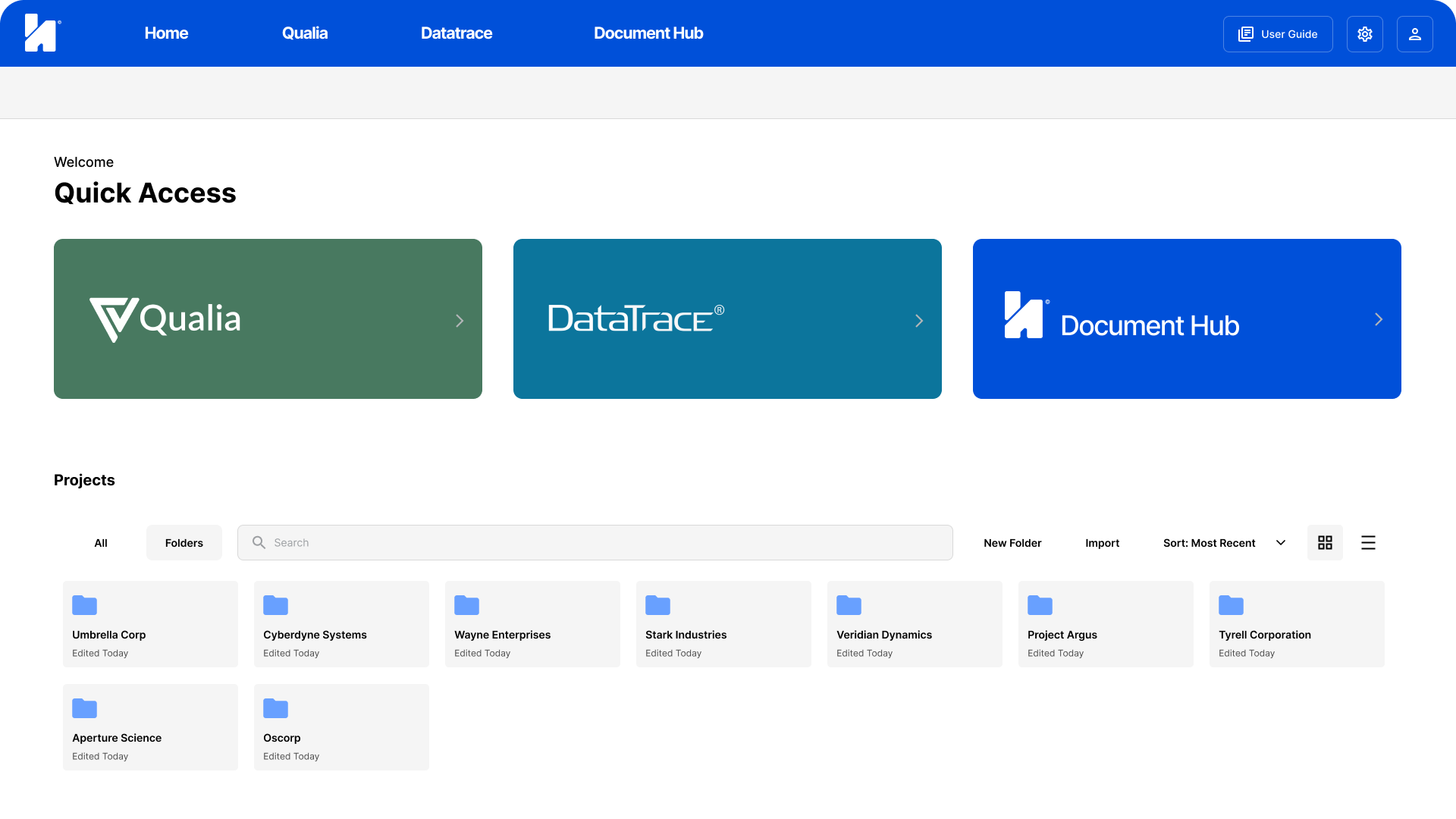The height and width of the screenshot is (819, 1456).
Task: Open the Umbrella Corp folder name
Action: (x=108, y=635)
